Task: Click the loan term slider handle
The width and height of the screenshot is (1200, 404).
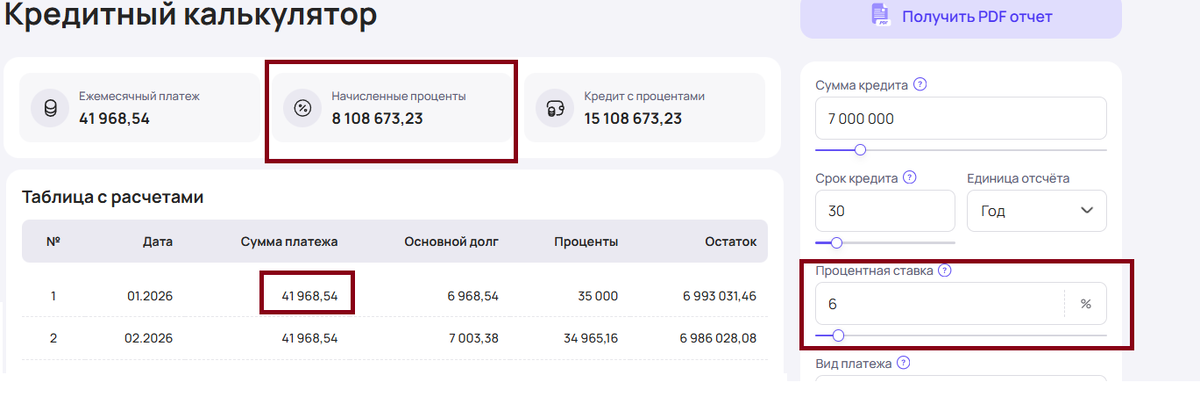Action: [x=836, y=242]
